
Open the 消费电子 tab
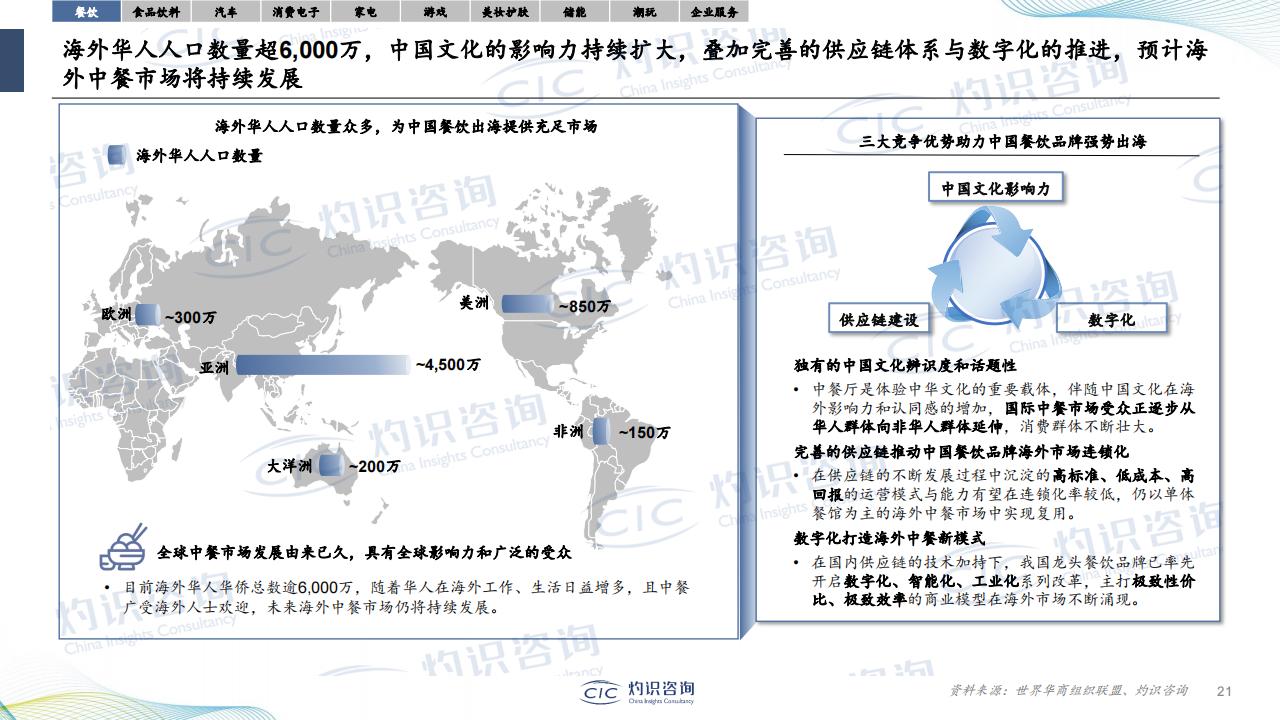pyautogui.click(x=295, y=12)
